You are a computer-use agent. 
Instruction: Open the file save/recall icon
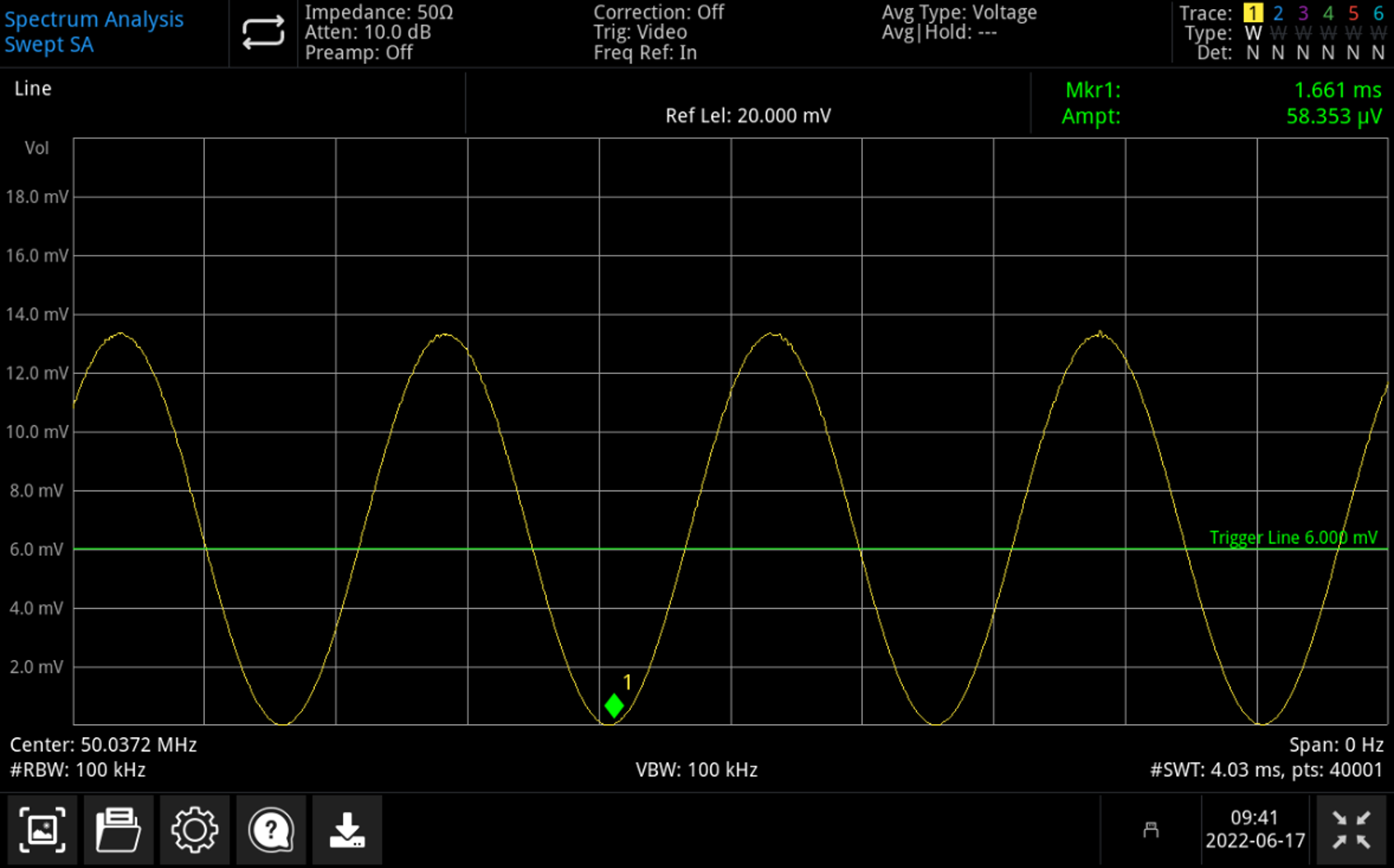tap(118, 829)
